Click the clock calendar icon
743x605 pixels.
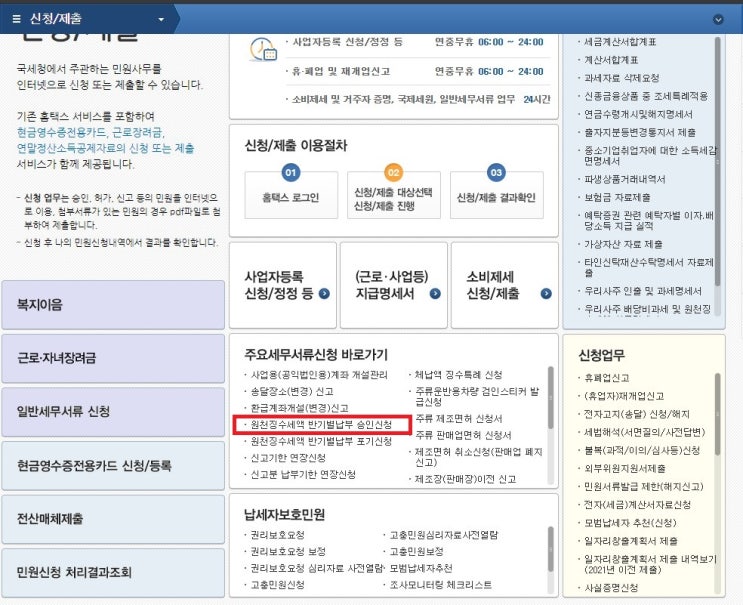263,49
